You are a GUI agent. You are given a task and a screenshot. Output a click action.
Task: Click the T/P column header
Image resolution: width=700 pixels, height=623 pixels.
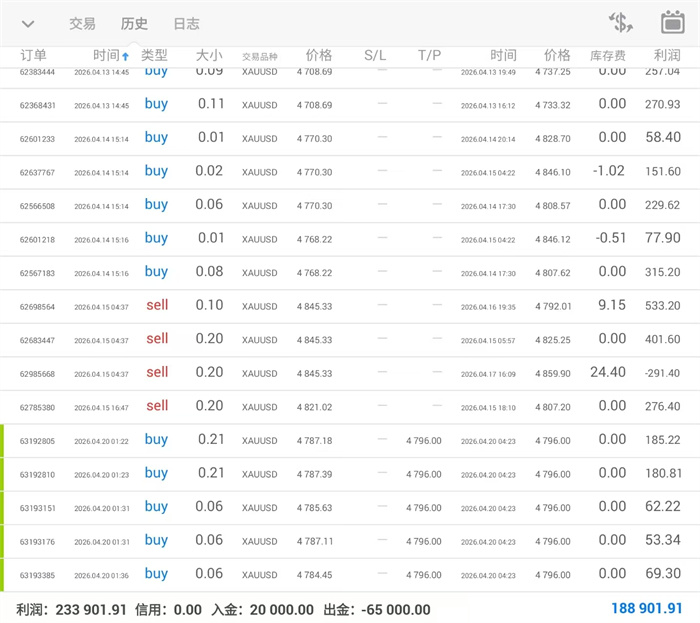coord(429,55)
